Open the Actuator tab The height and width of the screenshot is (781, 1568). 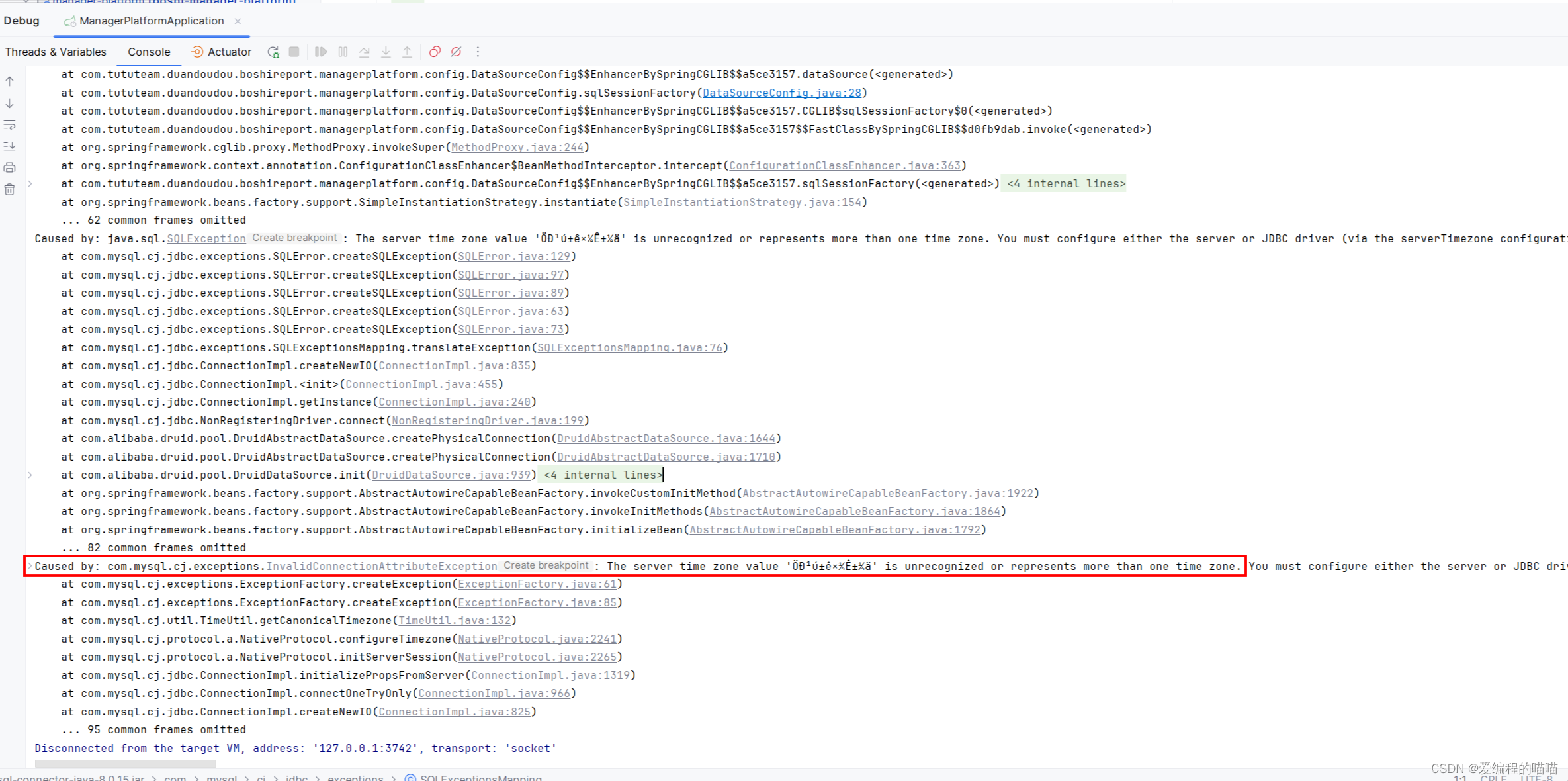[221, 52]
